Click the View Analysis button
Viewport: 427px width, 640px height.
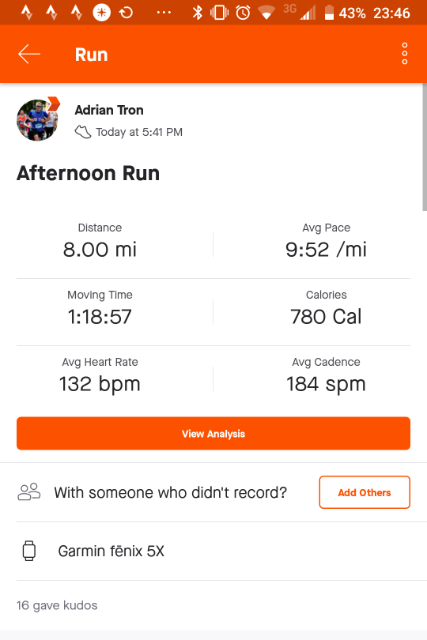click(x=214, y=433)
